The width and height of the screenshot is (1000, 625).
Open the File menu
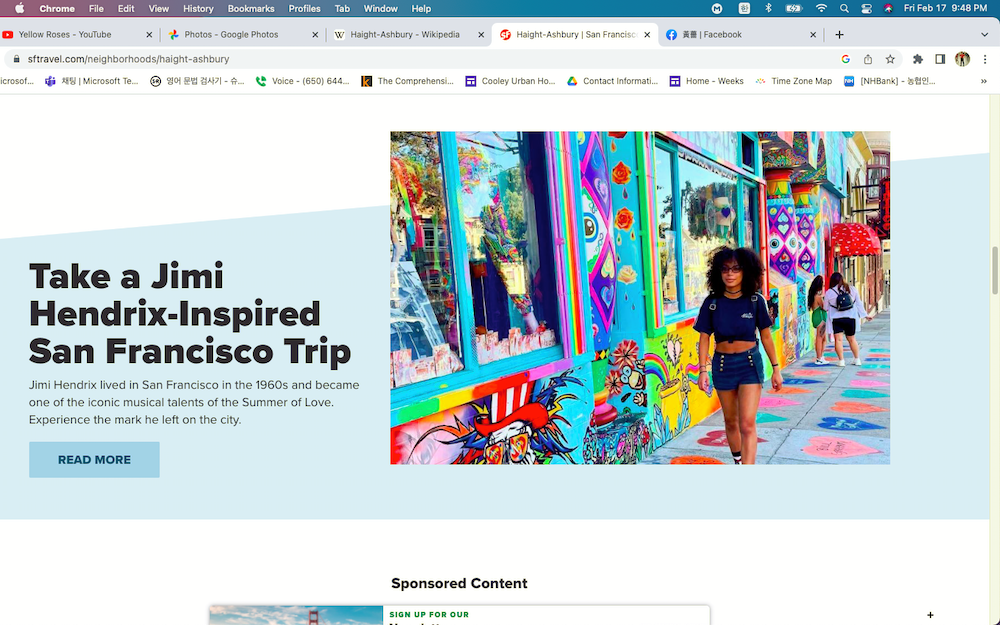96,8
